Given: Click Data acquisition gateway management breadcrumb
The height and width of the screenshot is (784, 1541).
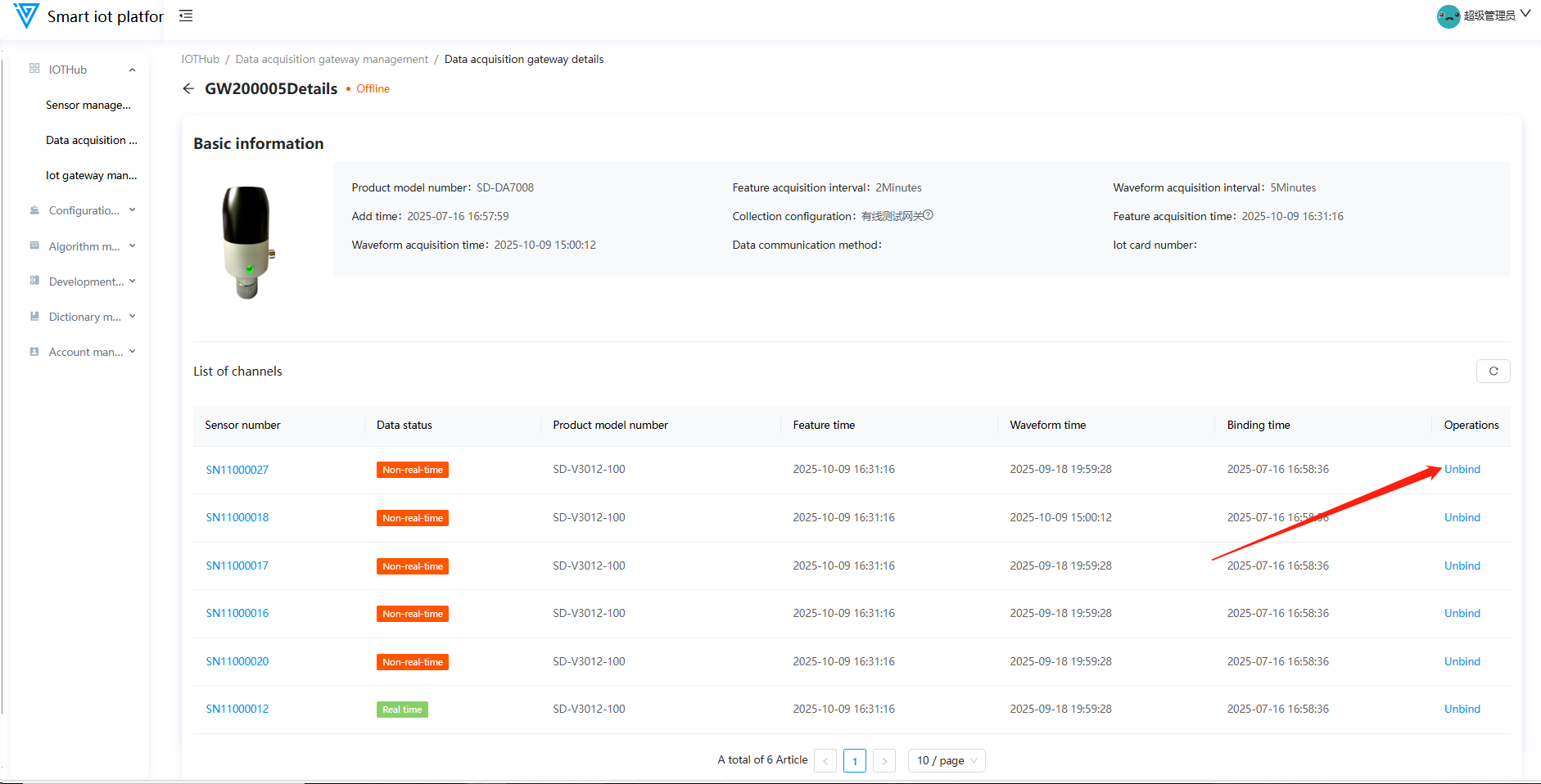Looking at the screenshot, I should (332, 59).
